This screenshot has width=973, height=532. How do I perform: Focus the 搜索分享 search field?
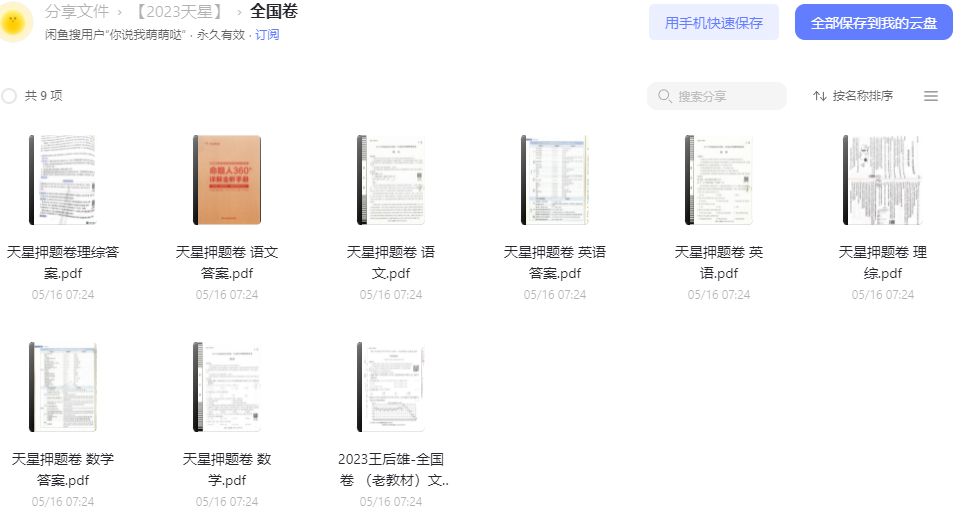[717, 96]
